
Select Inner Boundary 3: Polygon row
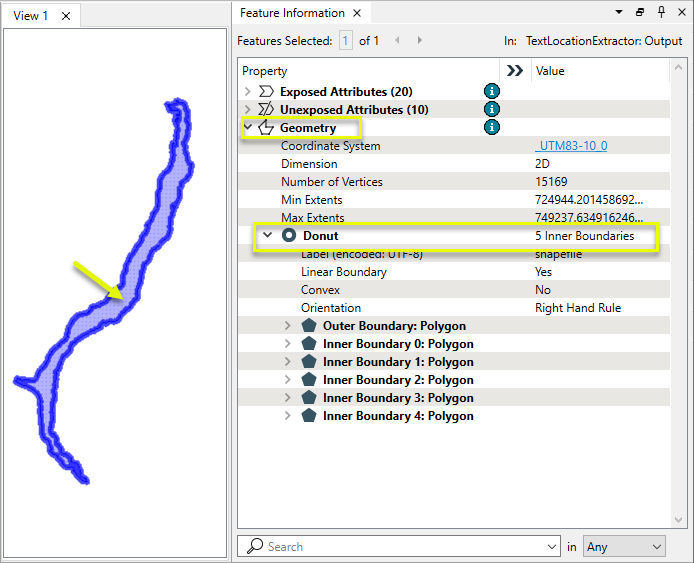(398, 398)
